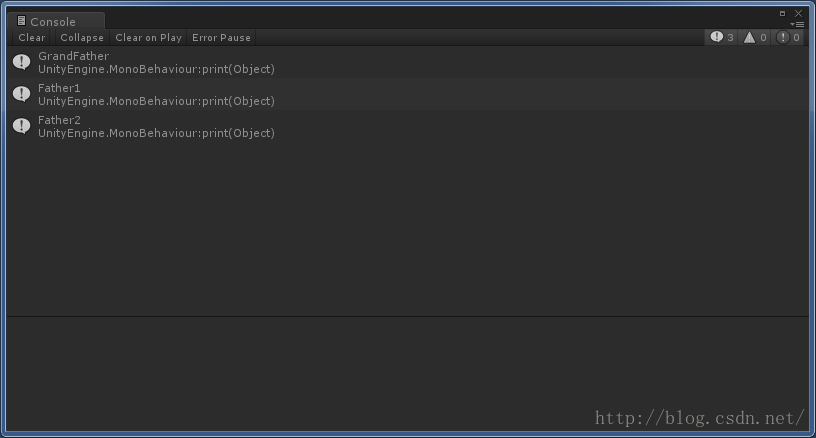Click the Clear button

(31, 37)
